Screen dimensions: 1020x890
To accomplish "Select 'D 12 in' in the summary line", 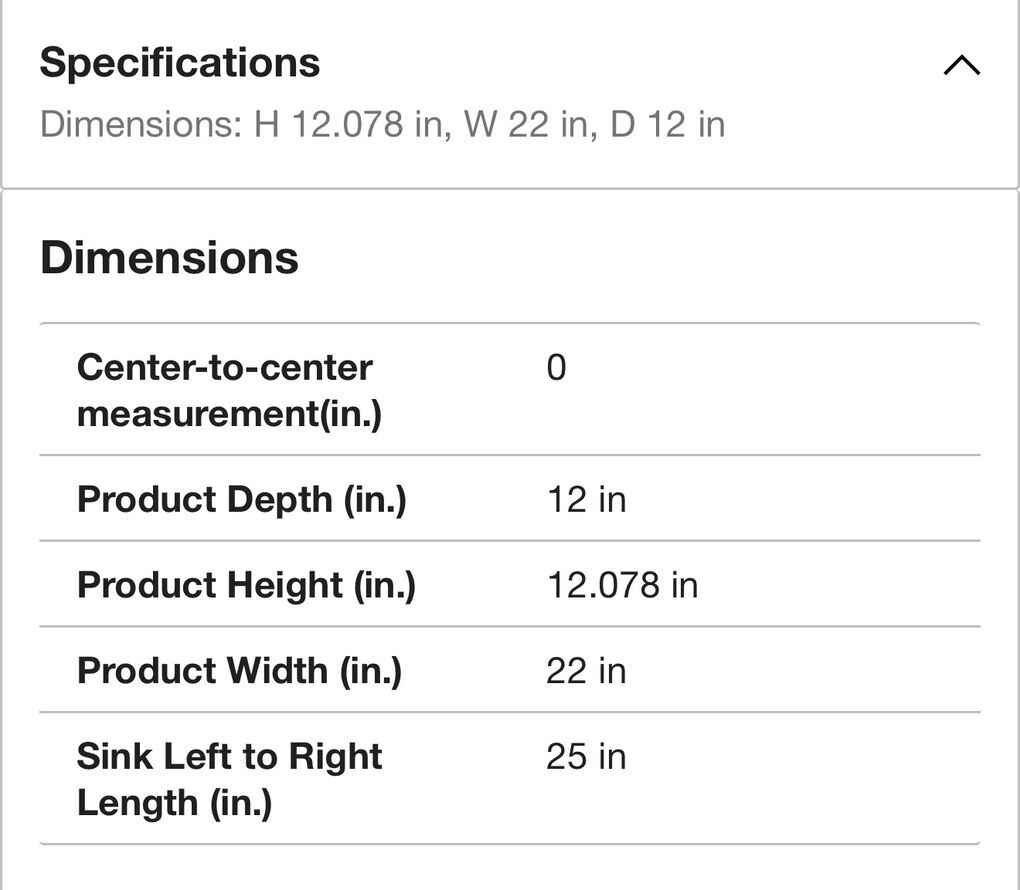I will click(x=667, y=125).
